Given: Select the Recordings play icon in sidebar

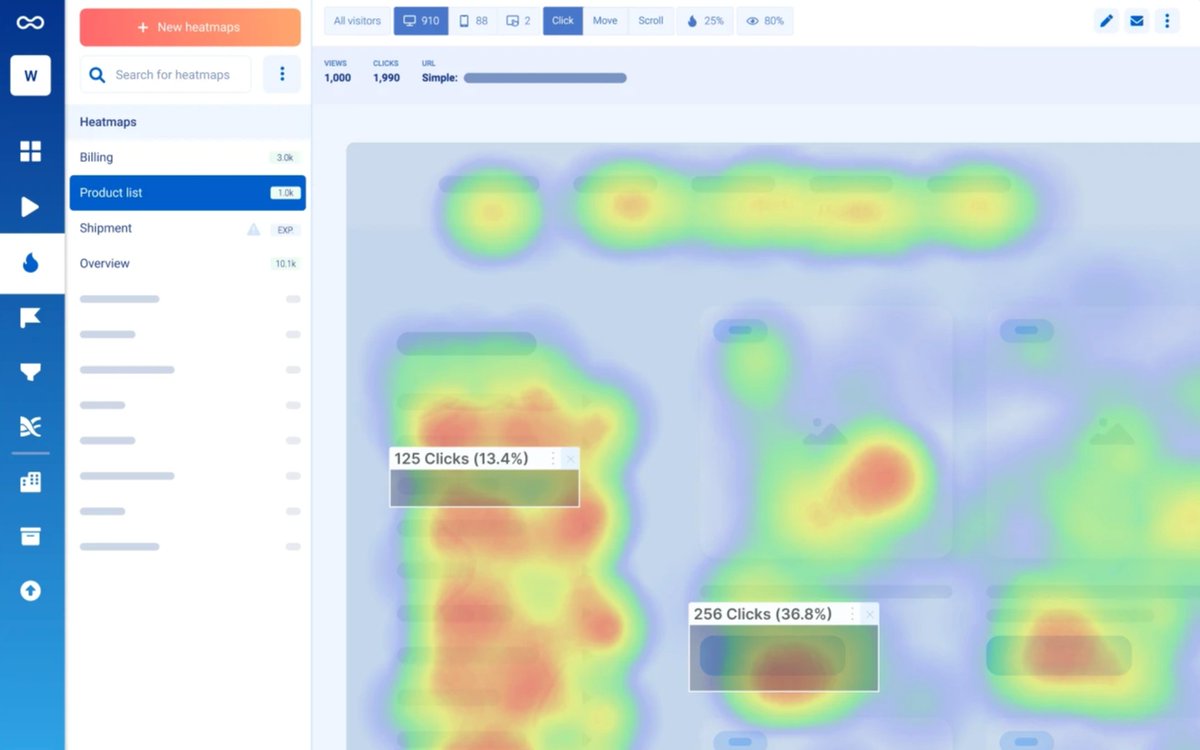Looking at the screenshot, I should click(31, 207).
